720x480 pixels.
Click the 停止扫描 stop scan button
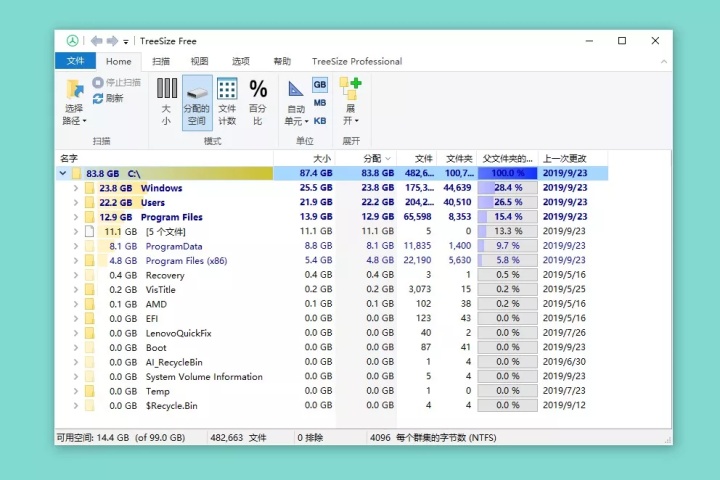point(117,82)
